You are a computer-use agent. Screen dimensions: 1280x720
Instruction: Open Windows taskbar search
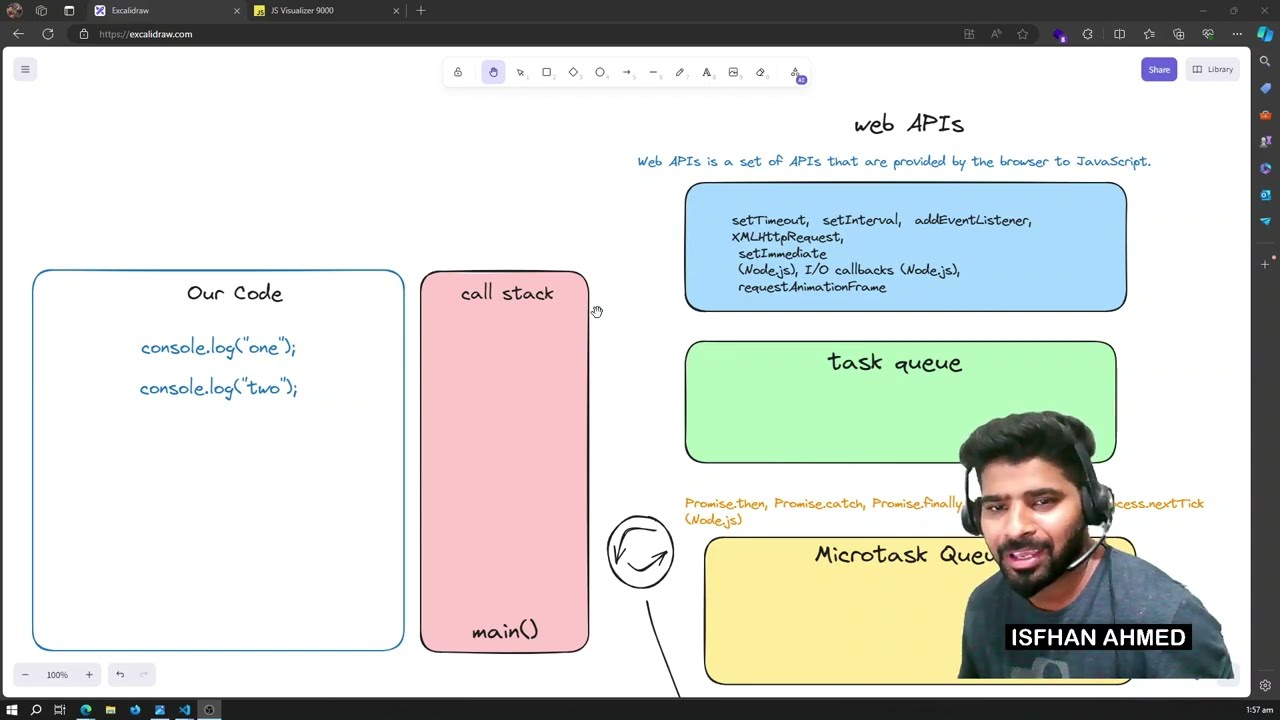point(36,710)
